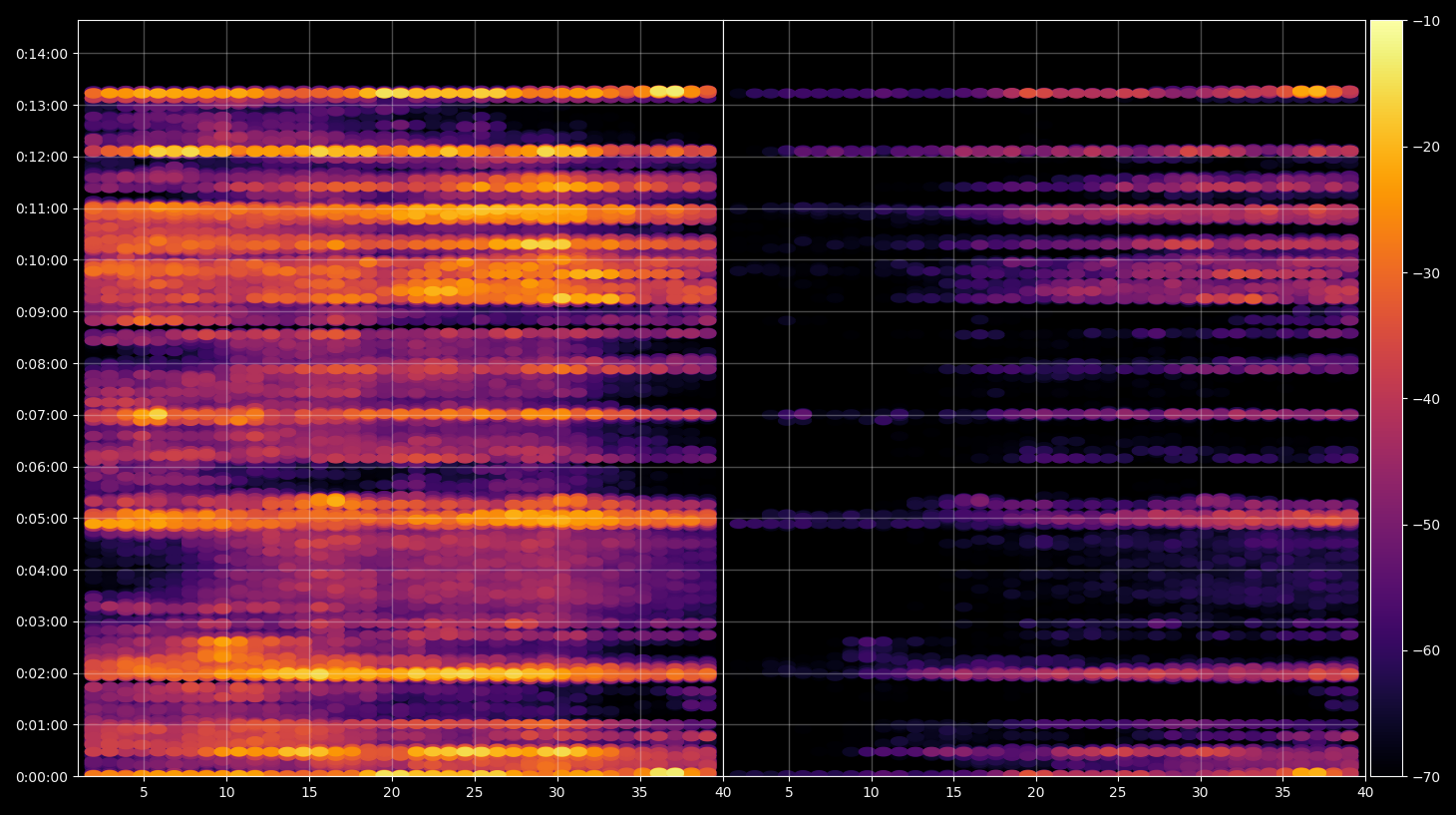The image size is (1456, 815).
Task: Click x-axis tick 25 under the left heatmap
Action: tap(475, 793)
